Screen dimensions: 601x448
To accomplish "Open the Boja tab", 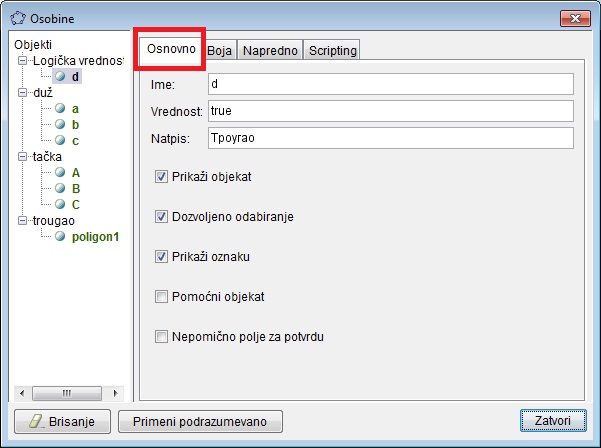I will (x=220, y=50).
